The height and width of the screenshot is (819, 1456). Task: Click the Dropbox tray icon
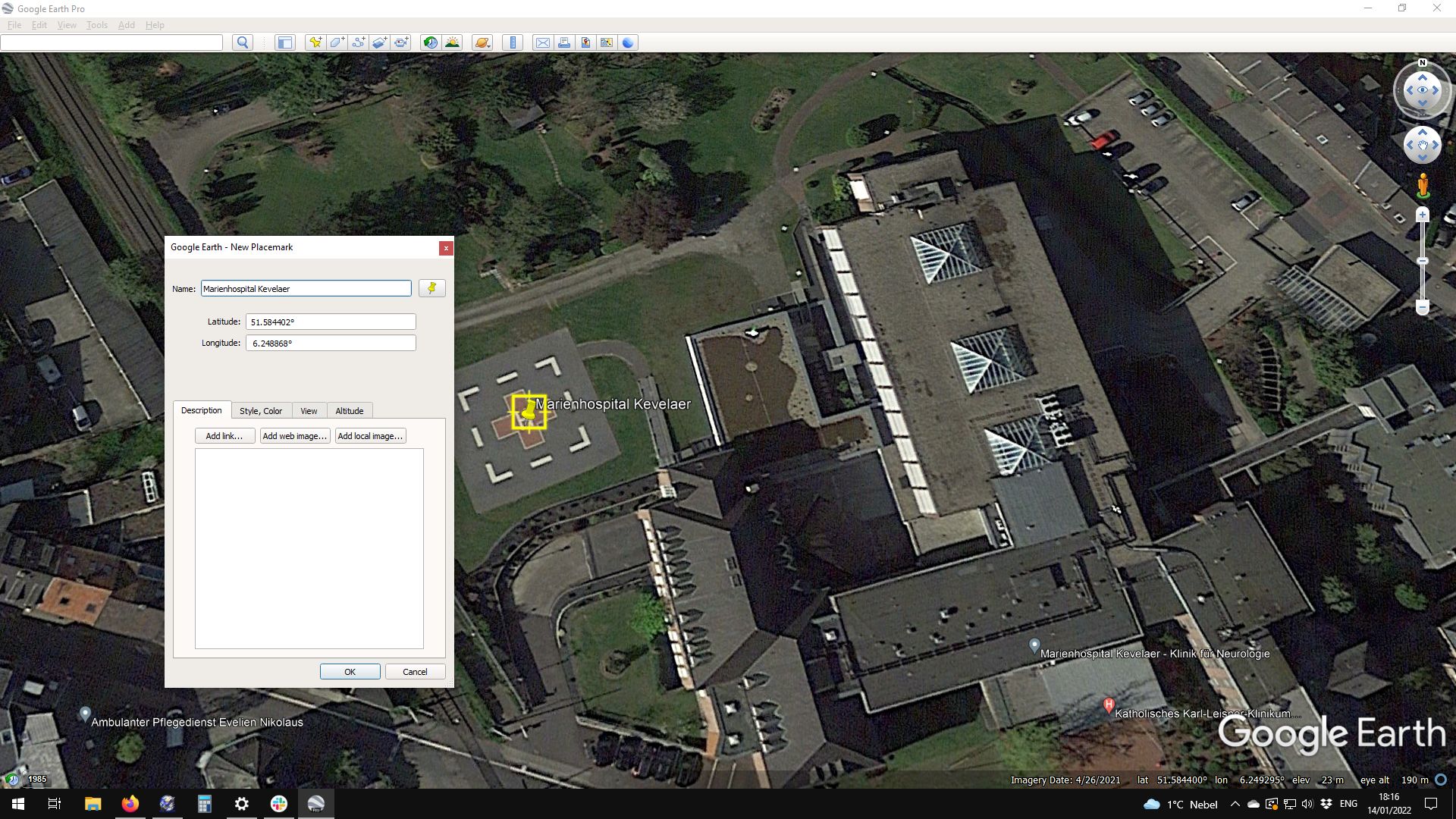(x=1326, y=804)
